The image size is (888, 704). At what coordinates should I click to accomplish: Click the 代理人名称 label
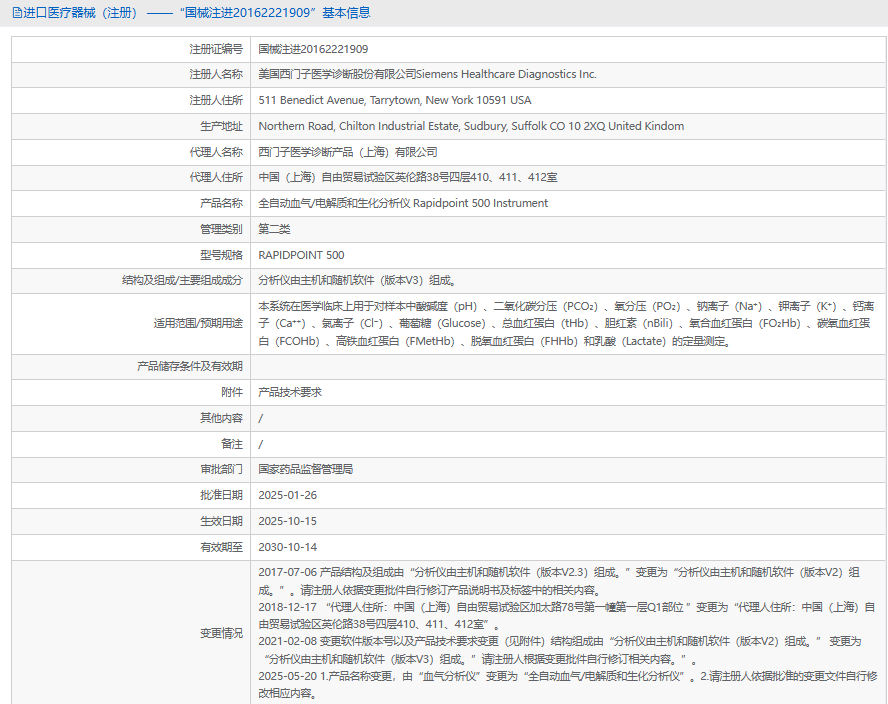[x=216, y=152]
